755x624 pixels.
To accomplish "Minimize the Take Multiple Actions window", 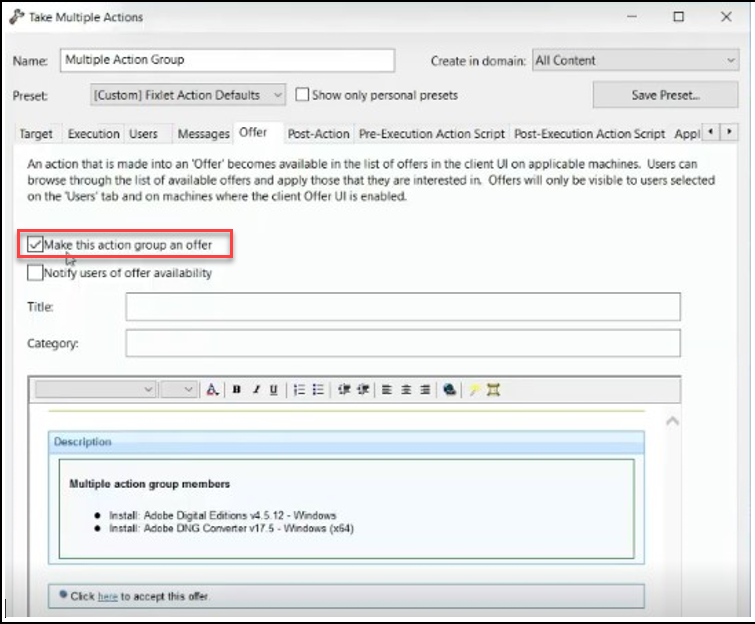I will [x=632, y=17].
